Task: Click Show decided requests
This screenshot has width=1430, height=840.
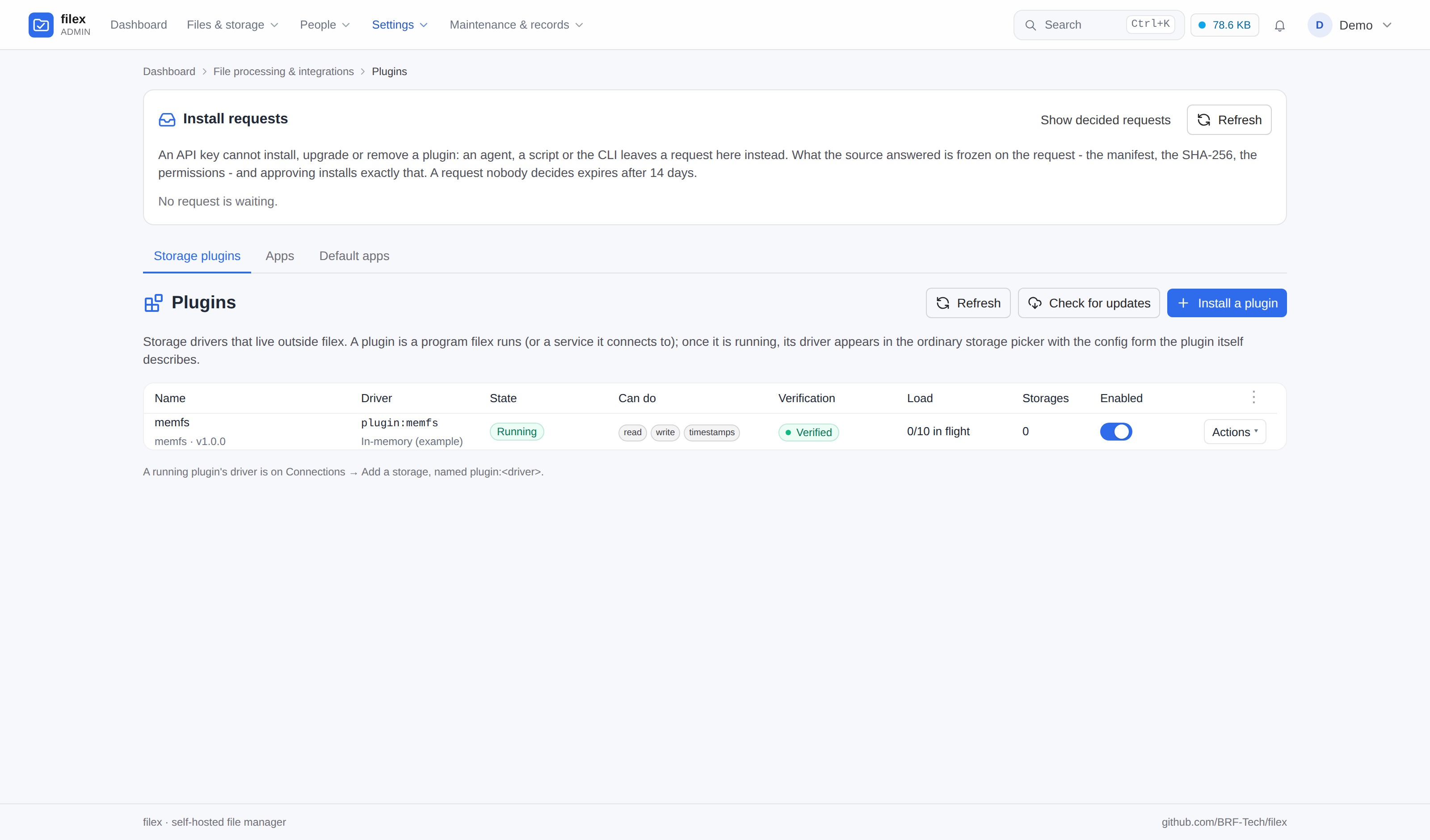Action: pyautogui.click(x=1106, y=120)
